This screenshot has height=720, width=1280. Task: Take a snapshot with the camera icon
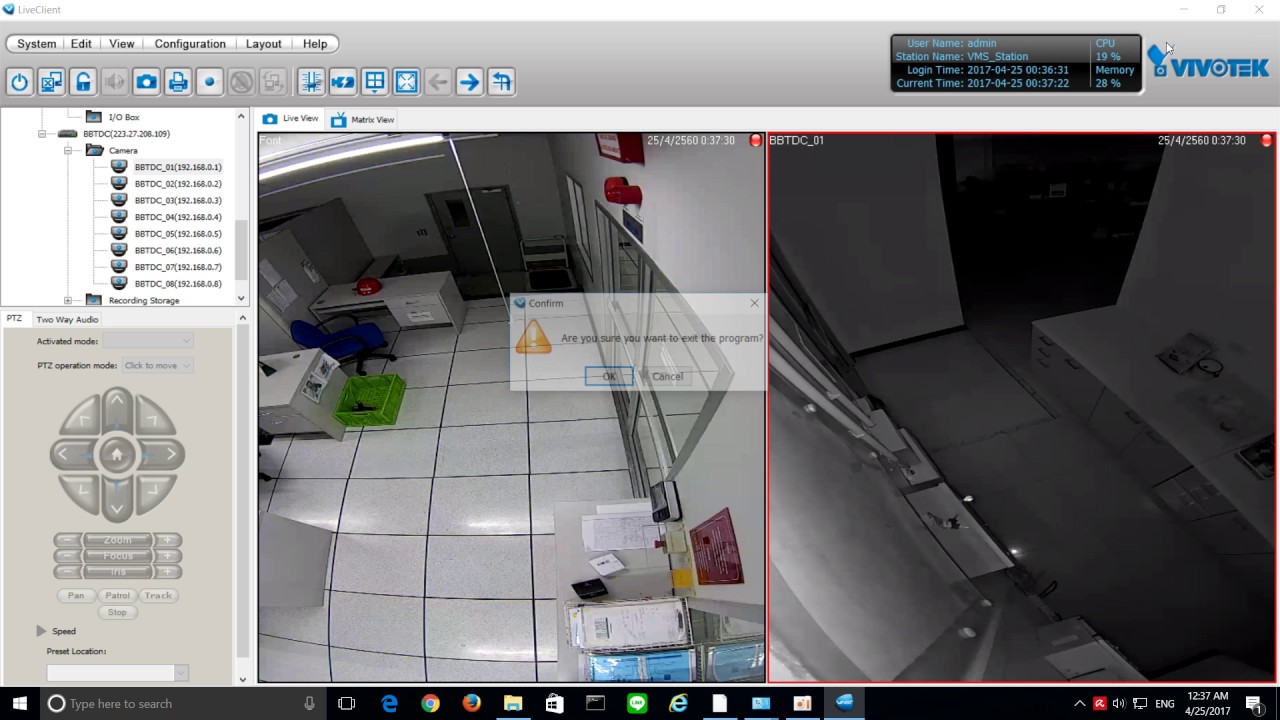pyautogui.click(x=146, y=82)
